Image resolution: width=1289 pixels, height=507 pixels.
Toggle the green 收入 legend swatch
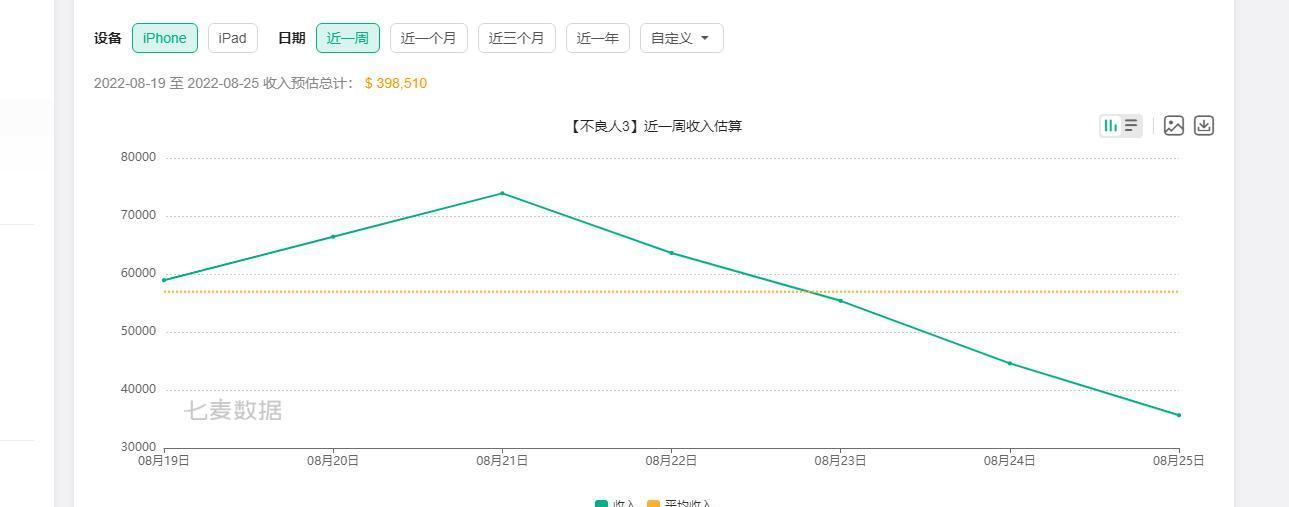[x=601, y=504]
